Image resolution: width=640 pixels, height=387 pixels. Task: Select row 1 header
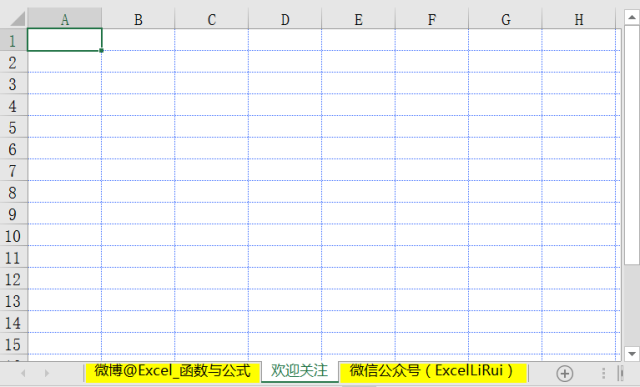tap(13, 40)
